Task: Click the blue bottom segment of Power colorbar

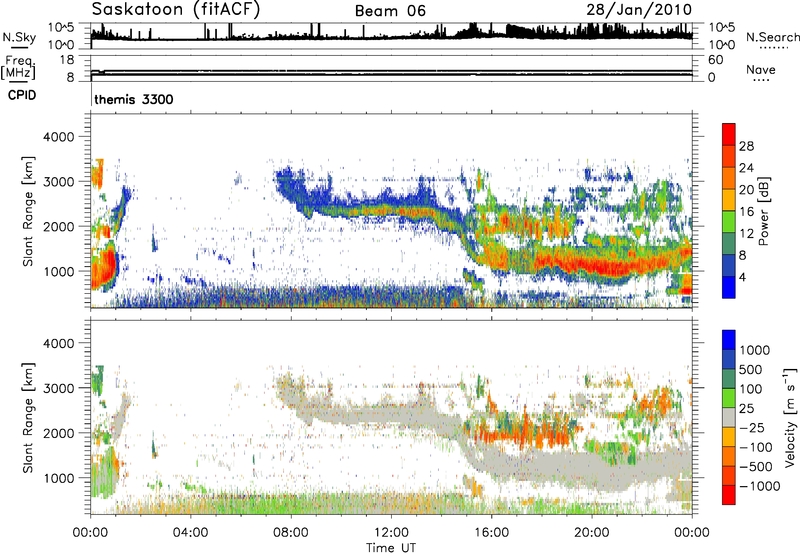Action: pyautogui.click(x=729, y=287)
